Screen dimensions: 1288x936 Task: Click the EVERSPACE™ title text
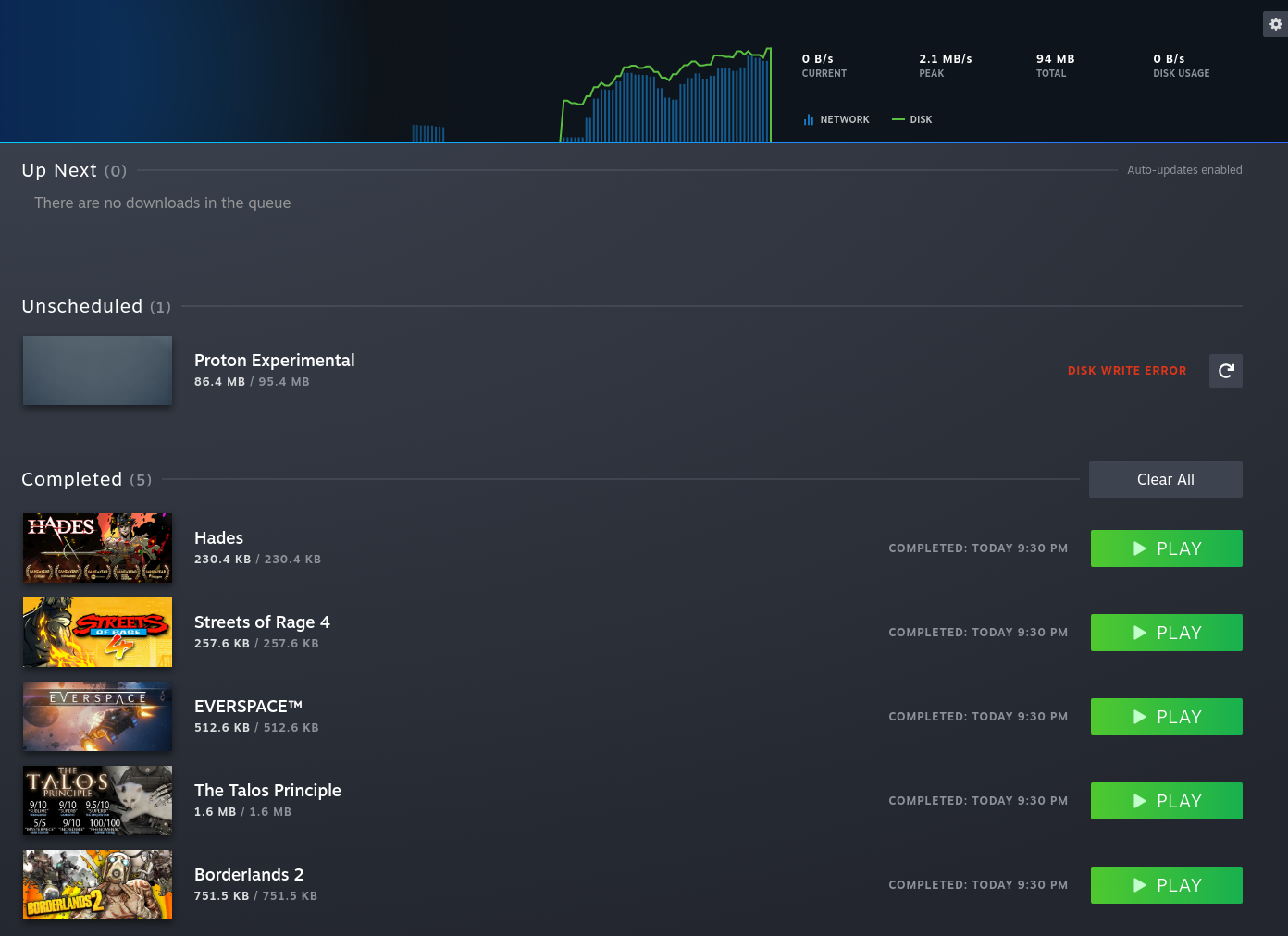(x=249, y=707)
